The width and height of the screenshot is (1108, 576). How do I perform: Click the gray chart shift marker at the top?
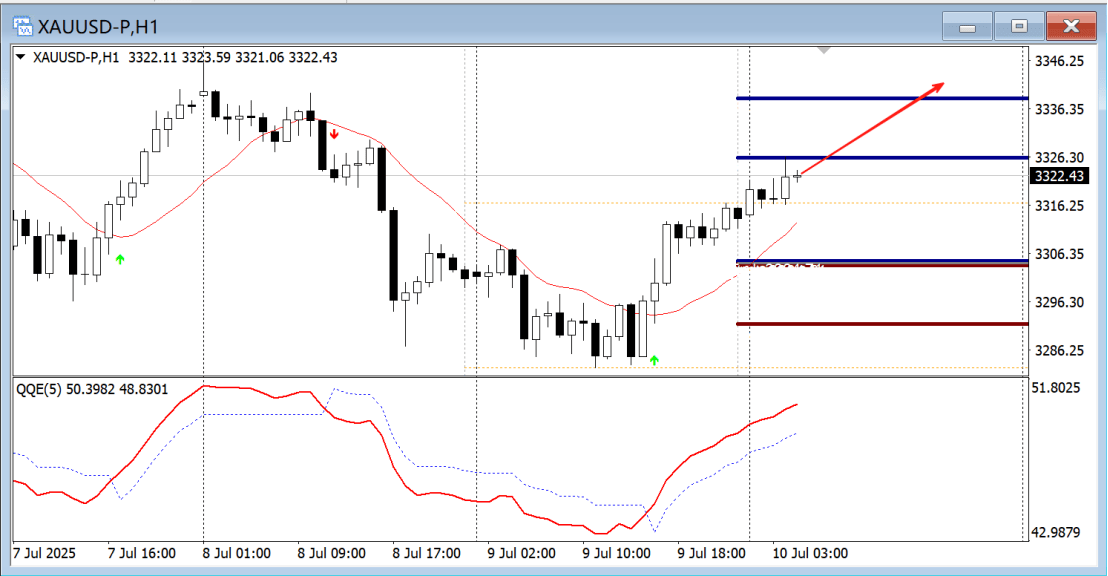point(823,49)
